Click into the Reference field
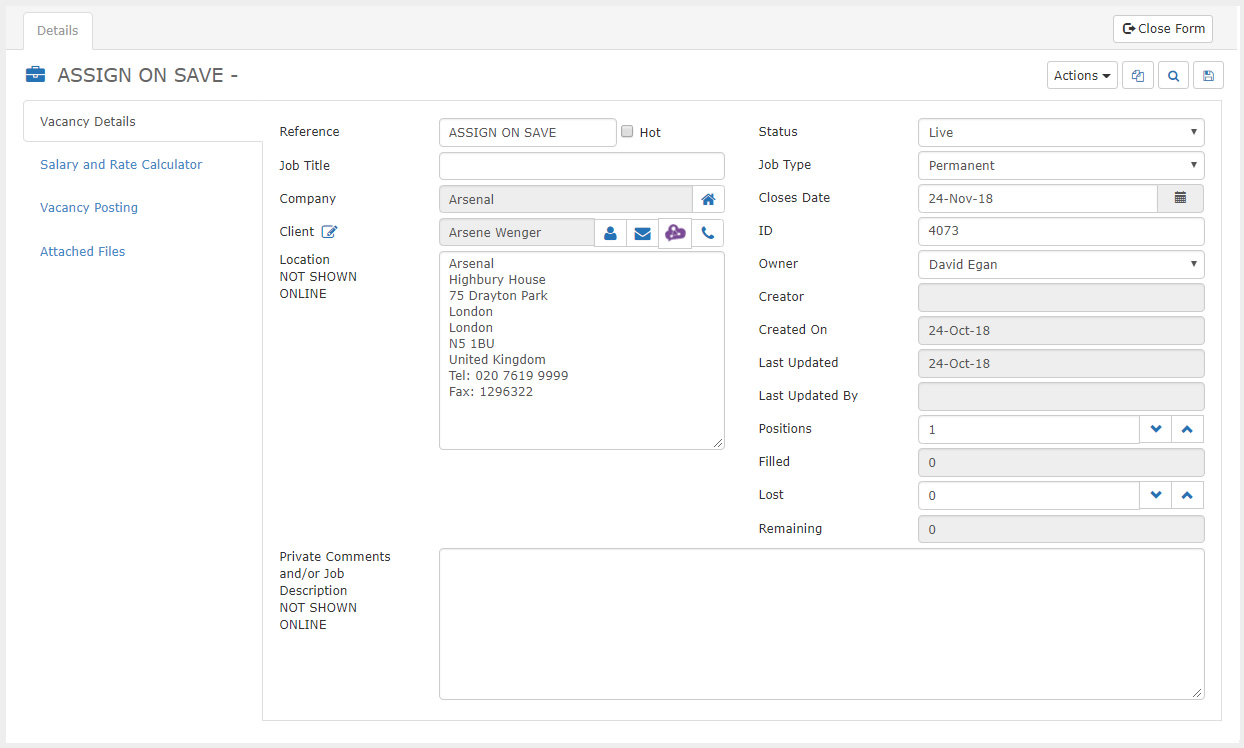 click(x=528, y=132)
